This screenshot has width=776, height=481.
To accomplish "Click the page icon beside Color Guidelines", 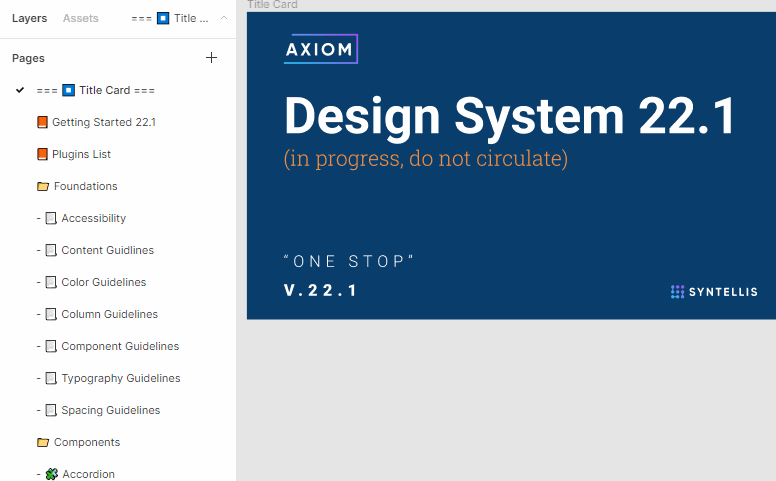I will (x=51, y=282).
